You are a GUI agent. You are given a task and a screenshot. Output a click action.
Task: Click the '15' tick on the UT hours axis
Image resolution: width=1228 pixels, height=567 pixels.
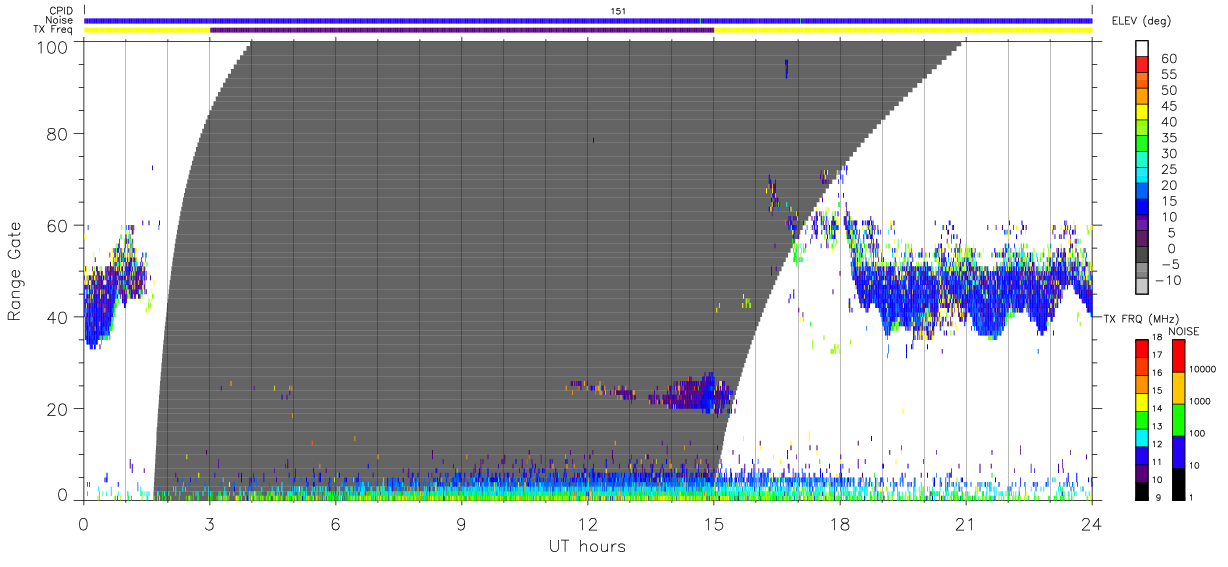pos(713,523)
